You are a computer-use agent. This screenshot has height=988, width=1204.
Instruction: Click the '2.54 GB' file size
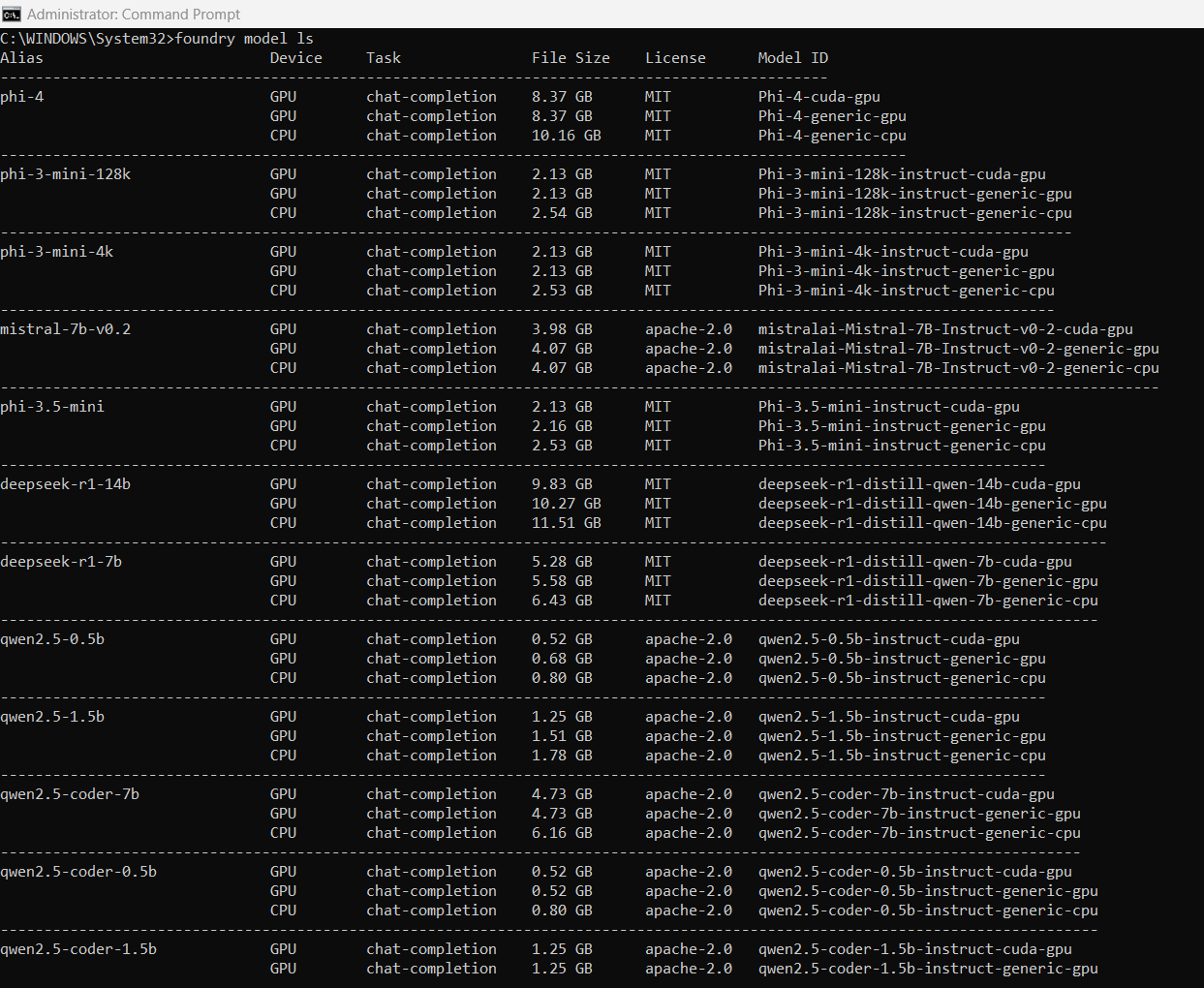point(562,213)
